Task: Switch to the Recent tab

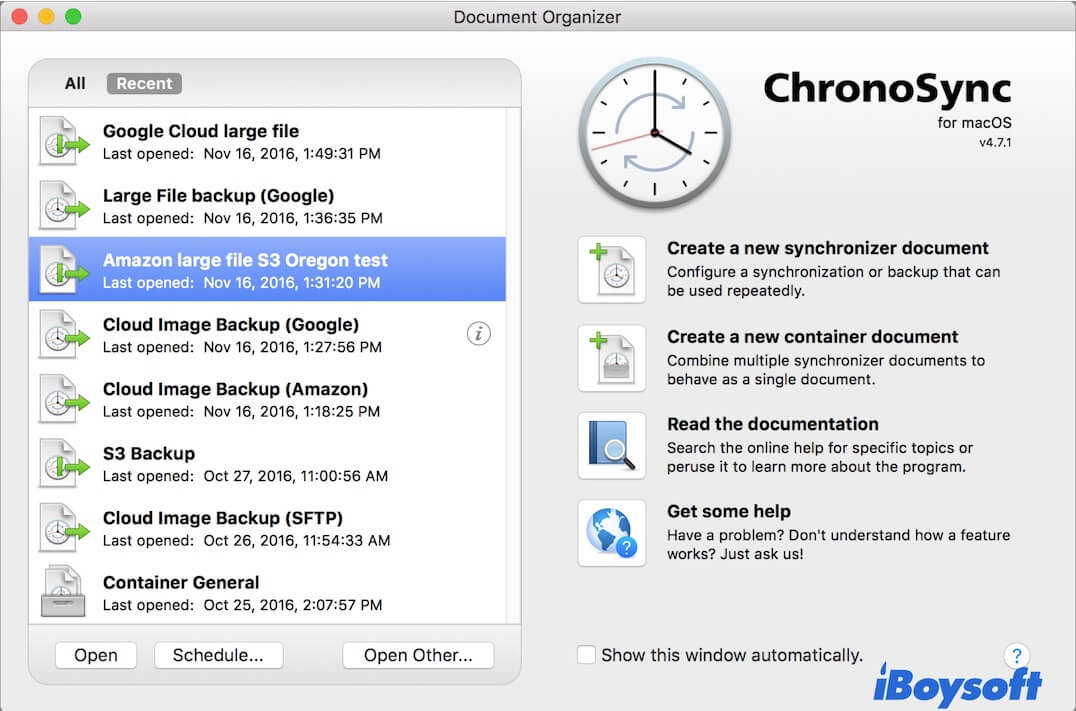Action: (144, 84)
